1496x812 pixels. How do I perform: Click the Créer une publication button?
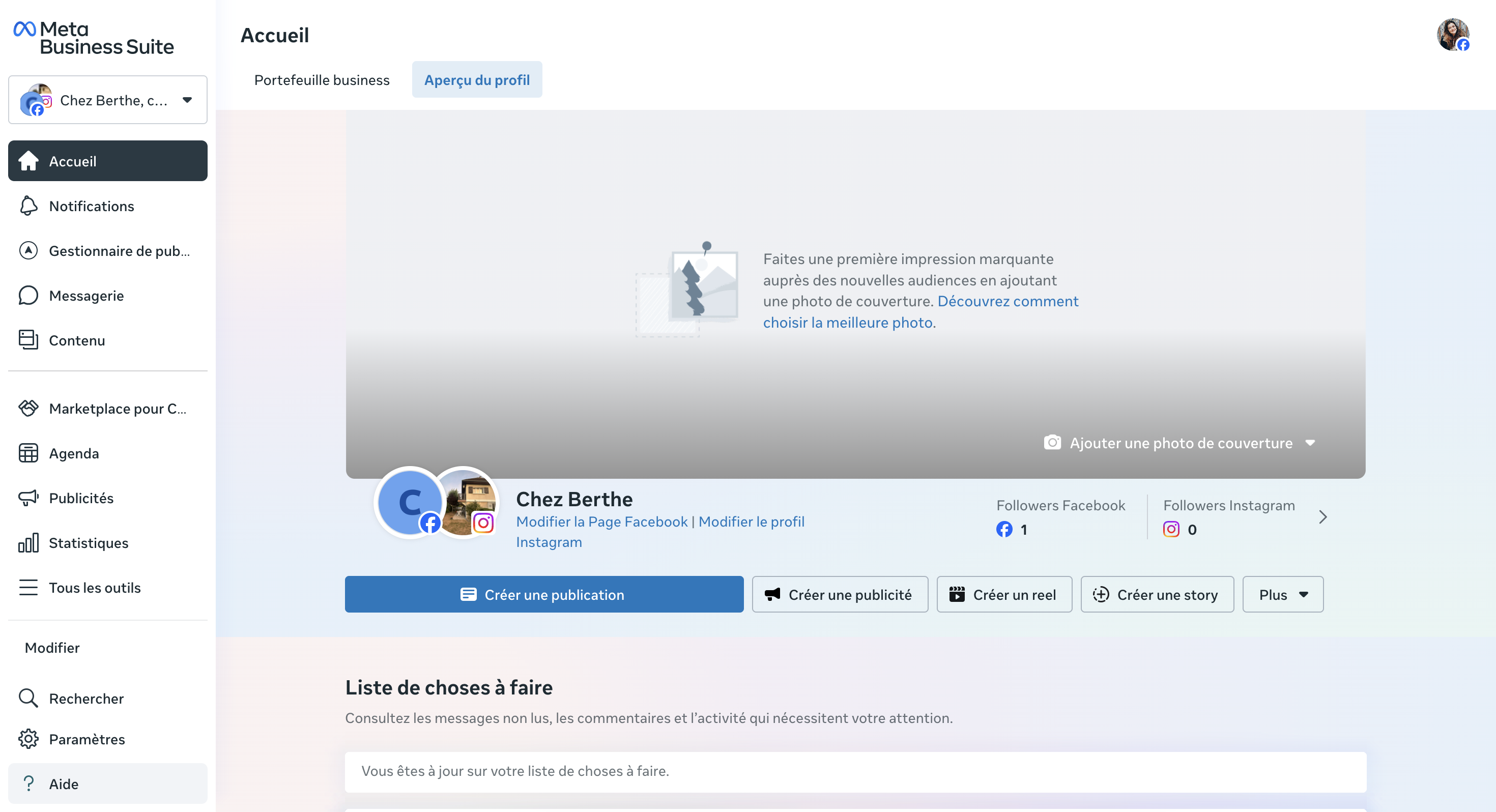pyautogui.click(x=543, y=595)
